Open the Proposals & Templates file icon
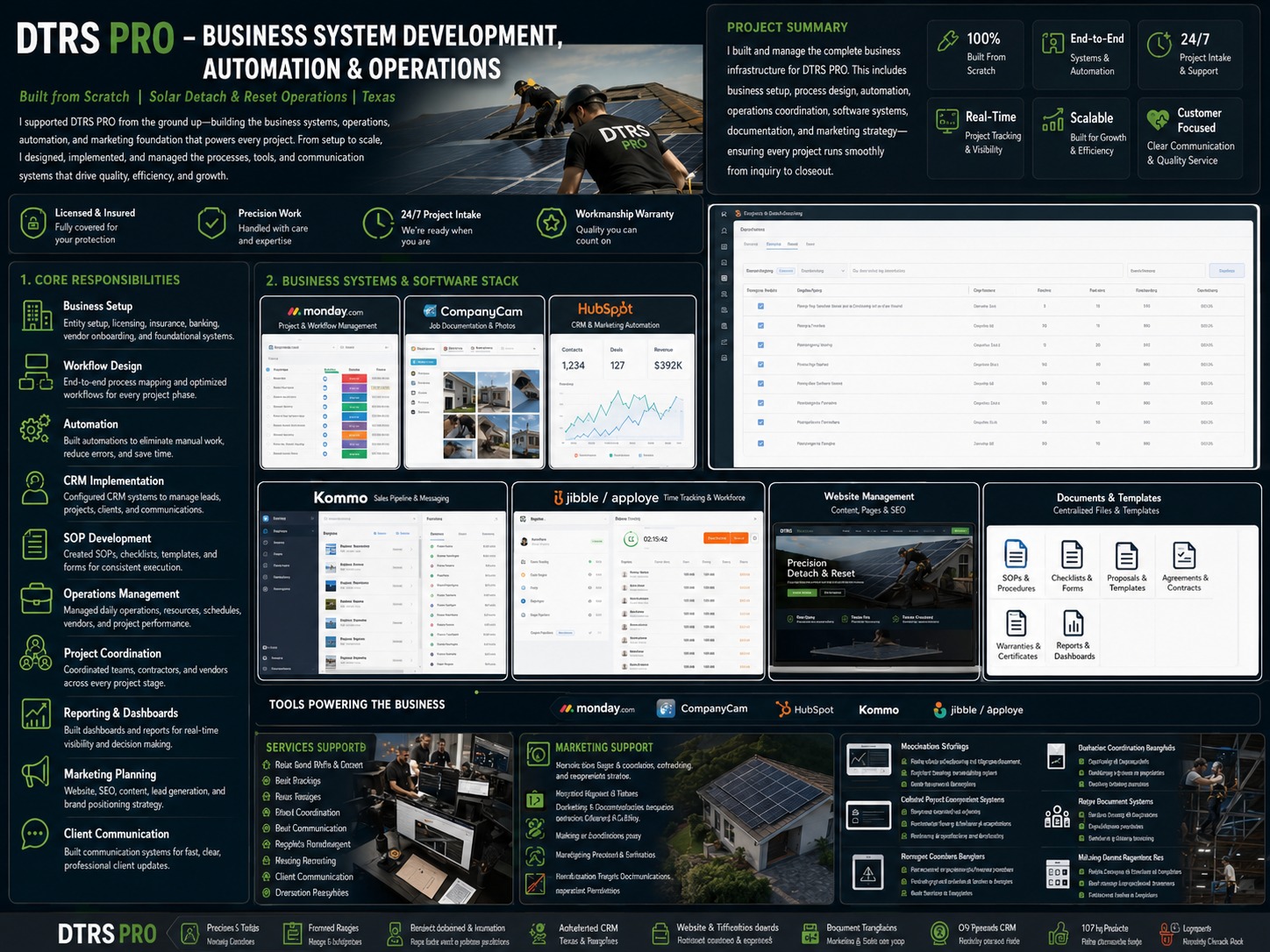 pos(1127,556)
